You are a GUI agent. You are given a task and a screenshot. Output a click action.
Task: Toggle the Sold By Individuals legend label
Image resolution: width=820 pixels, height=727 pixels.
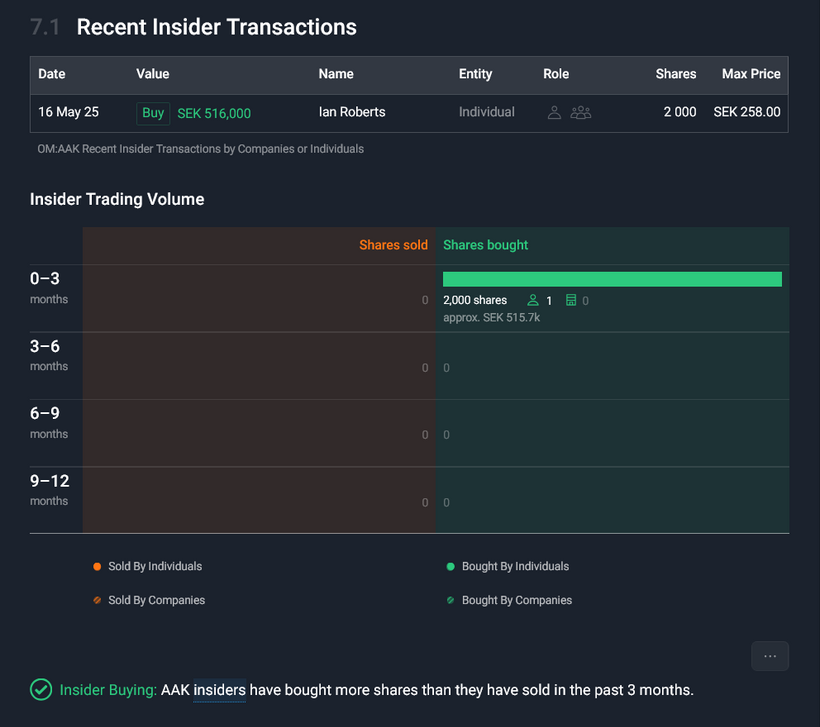coord(155,567)
